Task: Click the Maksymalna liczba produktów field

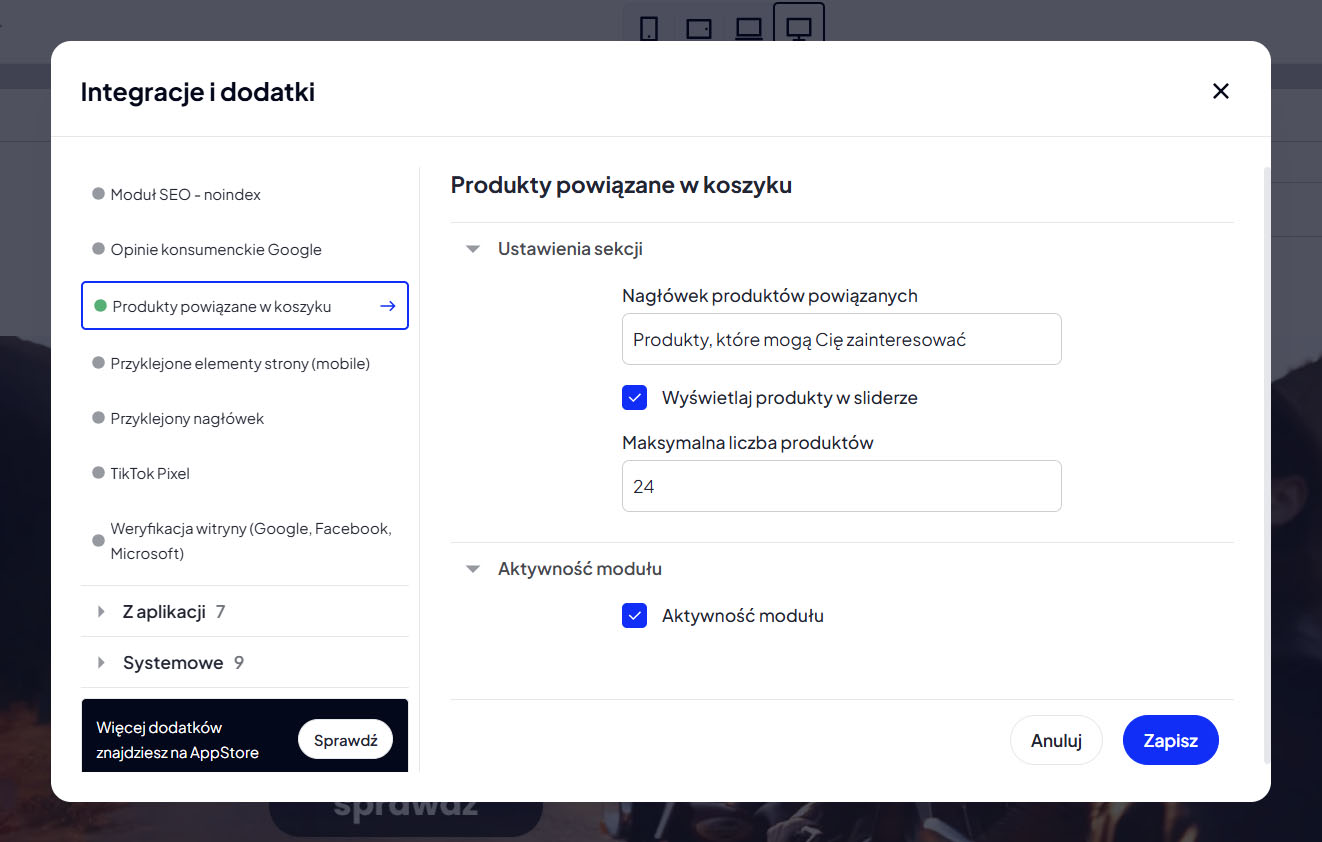Action: [841, 486]
